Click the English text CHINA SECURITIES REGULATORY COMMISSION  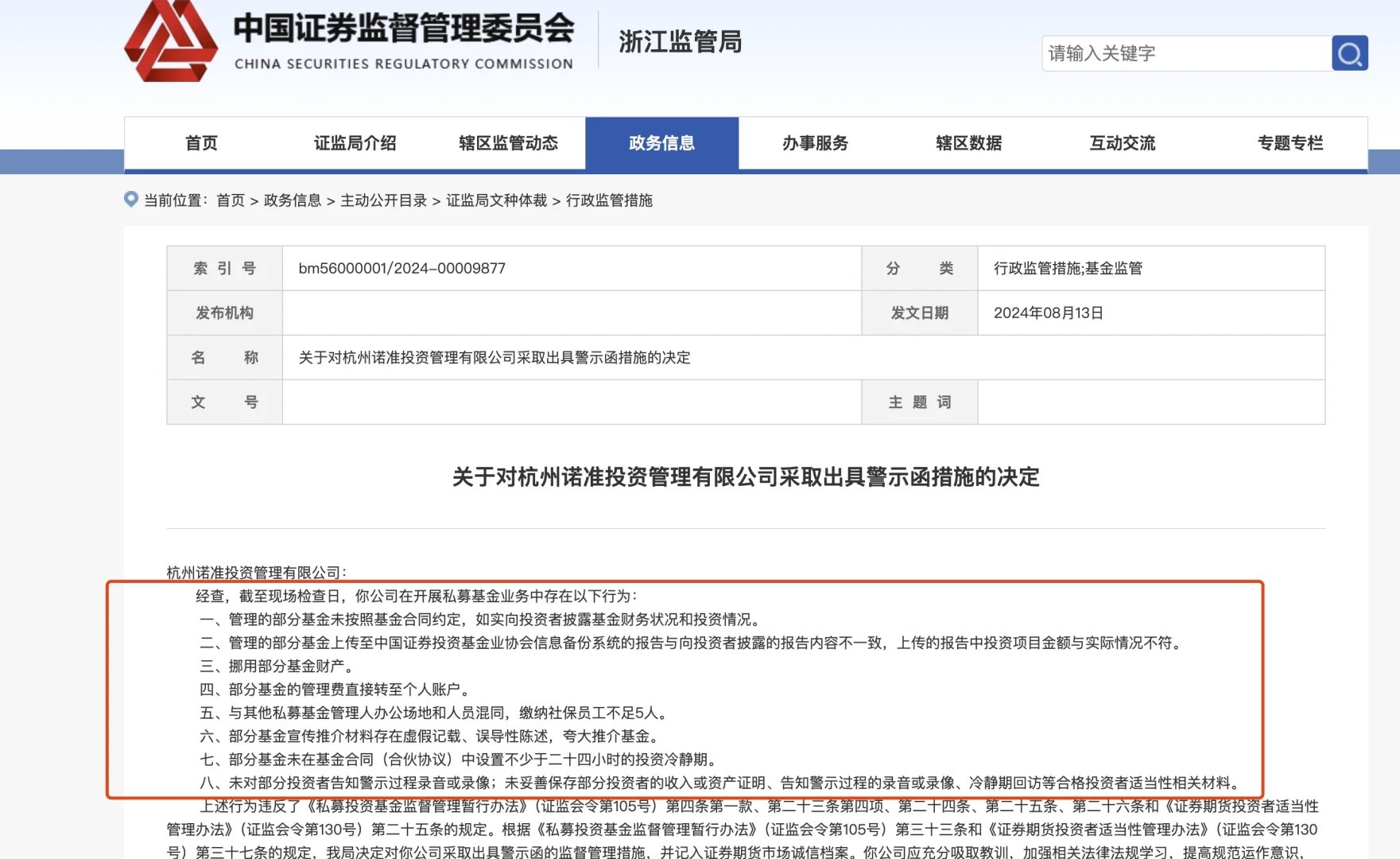pos(404,64)
